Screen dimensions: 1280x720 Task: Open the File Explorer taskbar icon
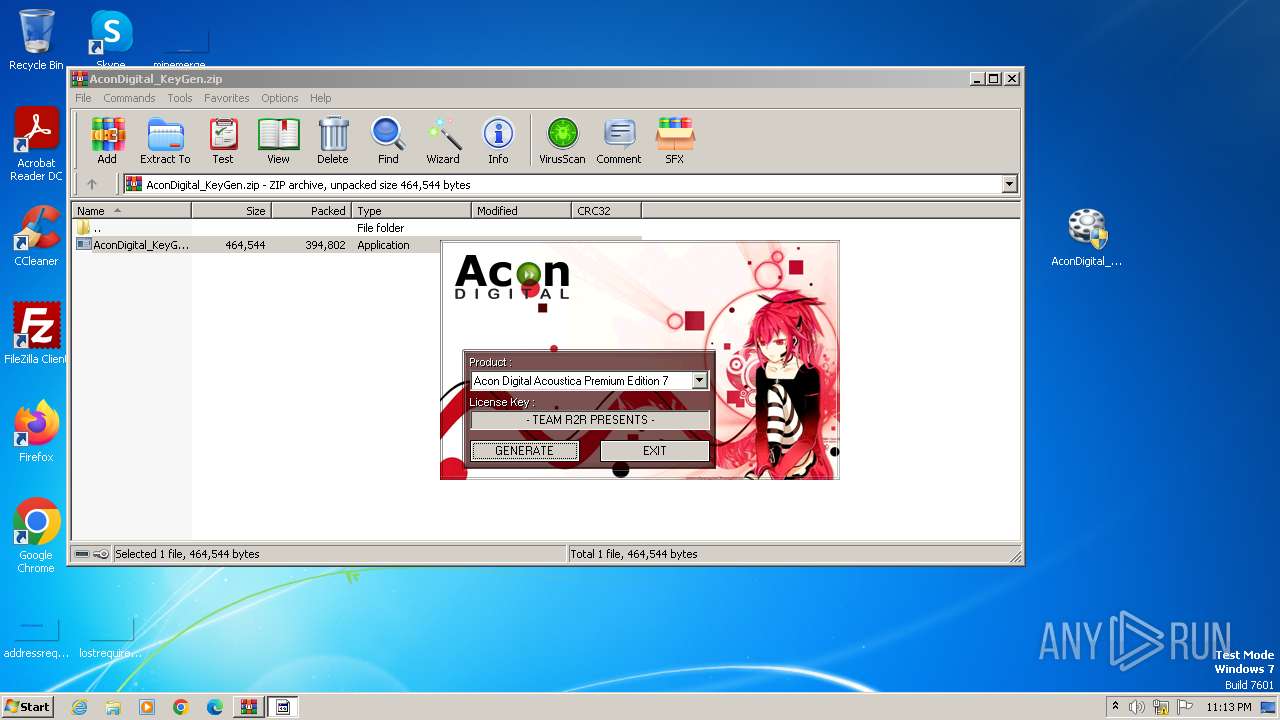pos(113,707)
